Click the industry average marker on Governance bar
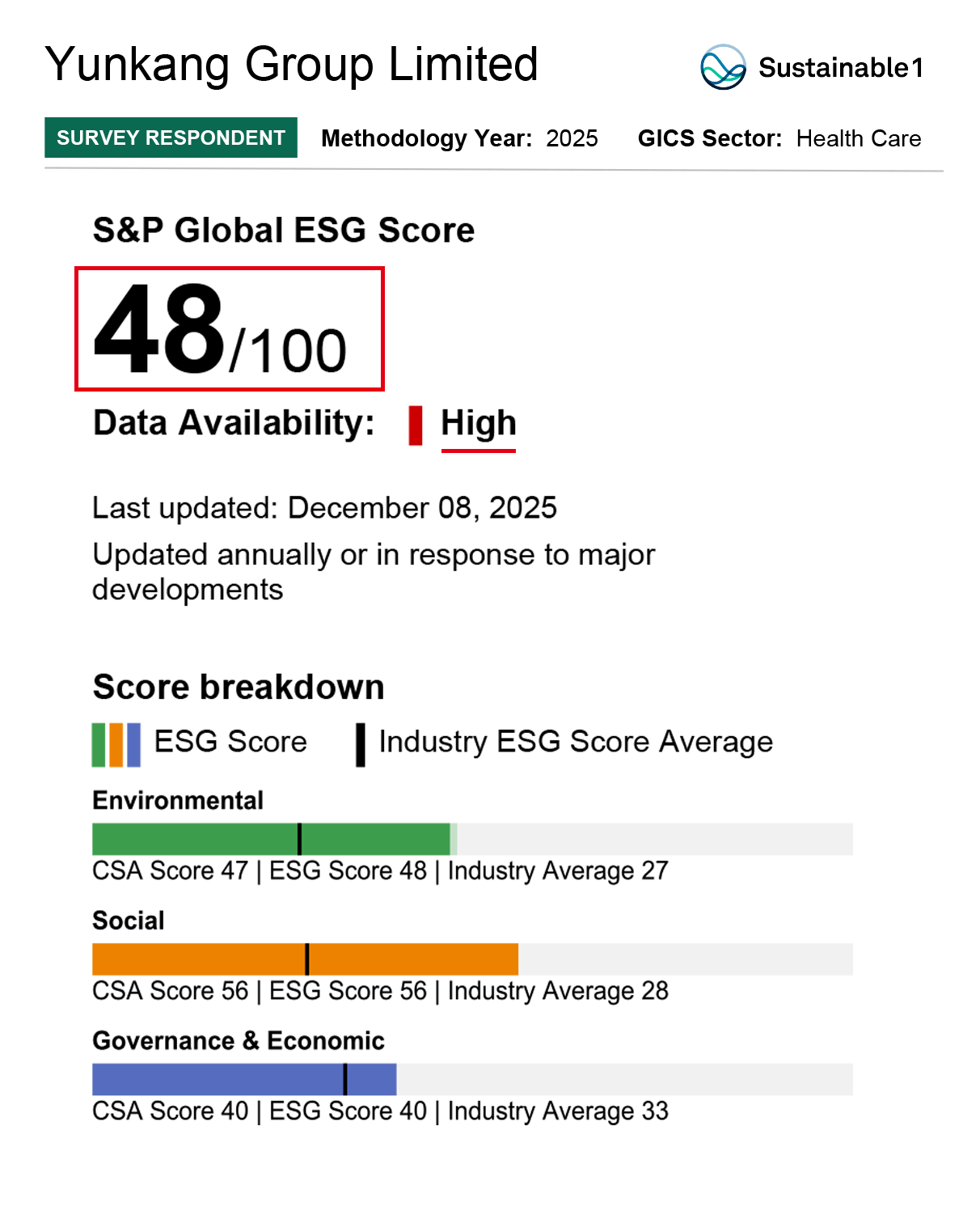The height and width of the screenshot is (1211, 980). pos(345,1079)
